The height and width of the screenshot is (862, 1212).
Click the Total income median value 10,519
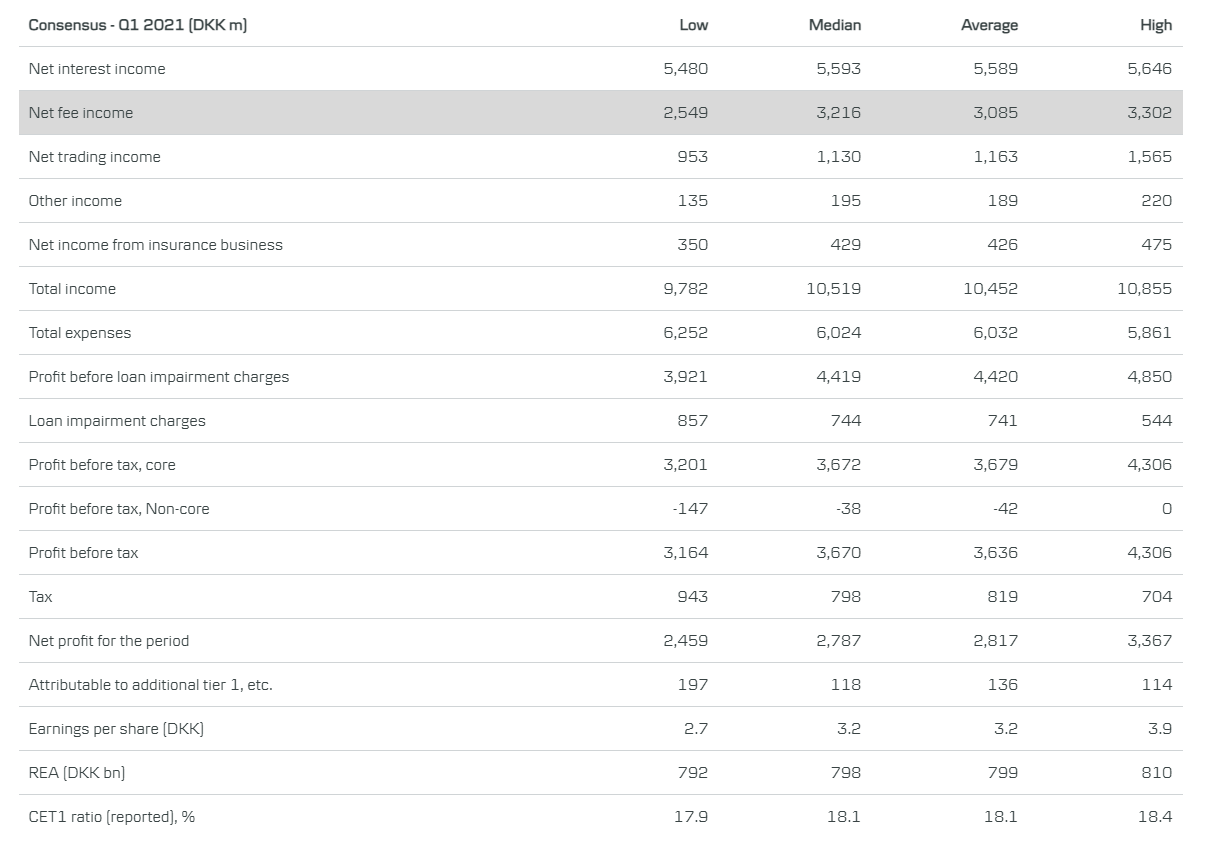pyautogui.click(x=833, y=289)
